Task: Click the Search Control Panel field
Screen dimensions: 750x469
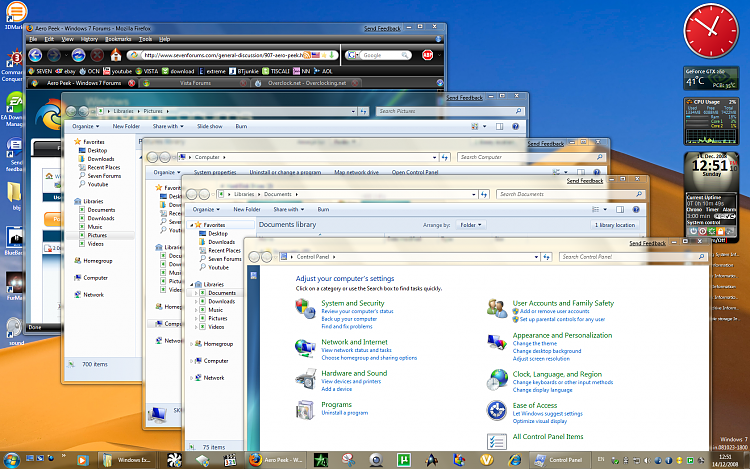Action: pos(633,257)
